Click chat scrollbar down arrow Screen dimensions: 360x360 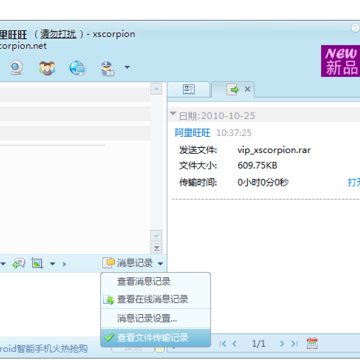click(156, 236)
